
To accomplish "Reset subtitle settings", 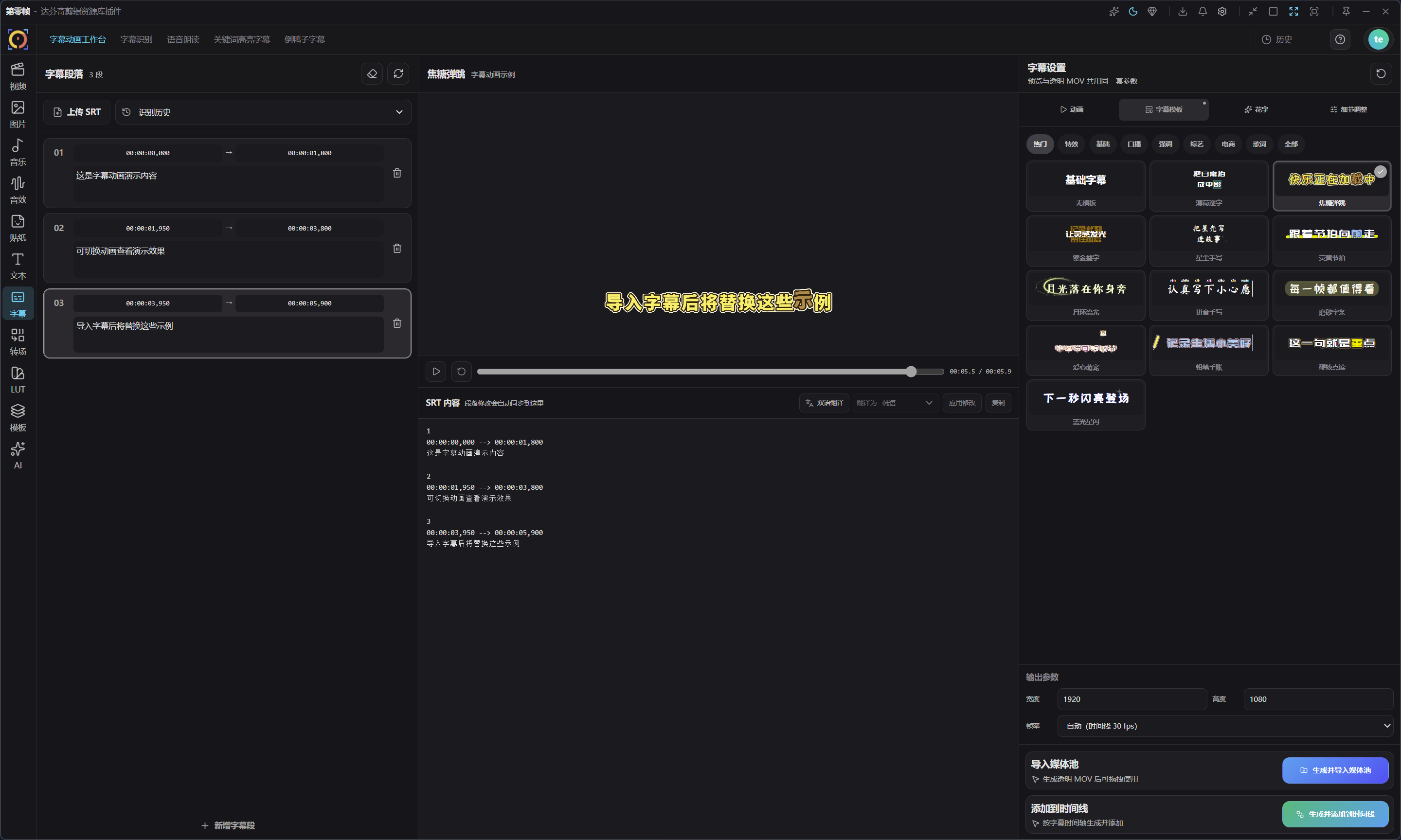I will point(1381,73).
